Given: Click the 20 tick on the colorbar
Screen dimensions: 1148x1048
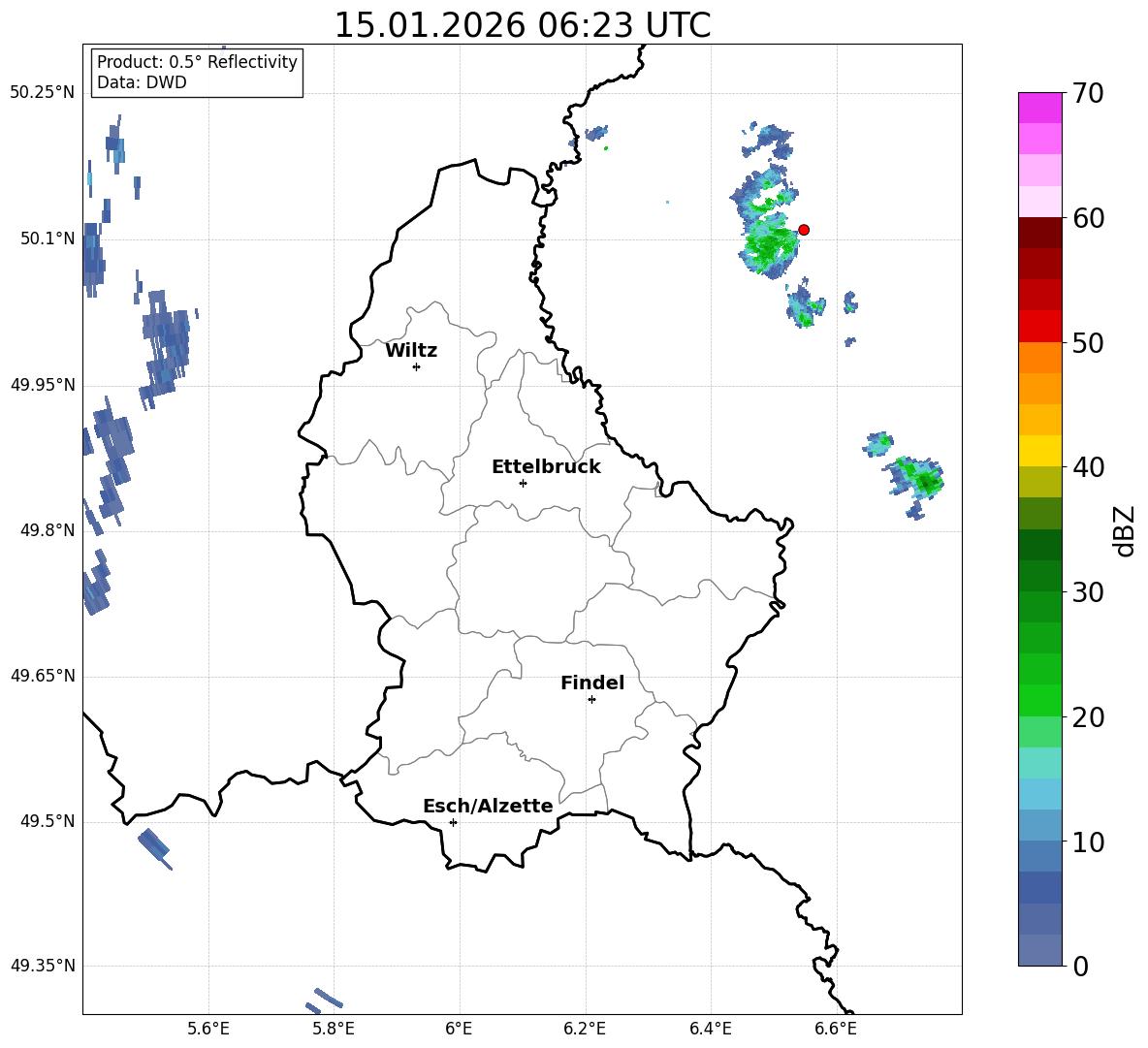Looking at the screenshot, I should click(1088, 717).
